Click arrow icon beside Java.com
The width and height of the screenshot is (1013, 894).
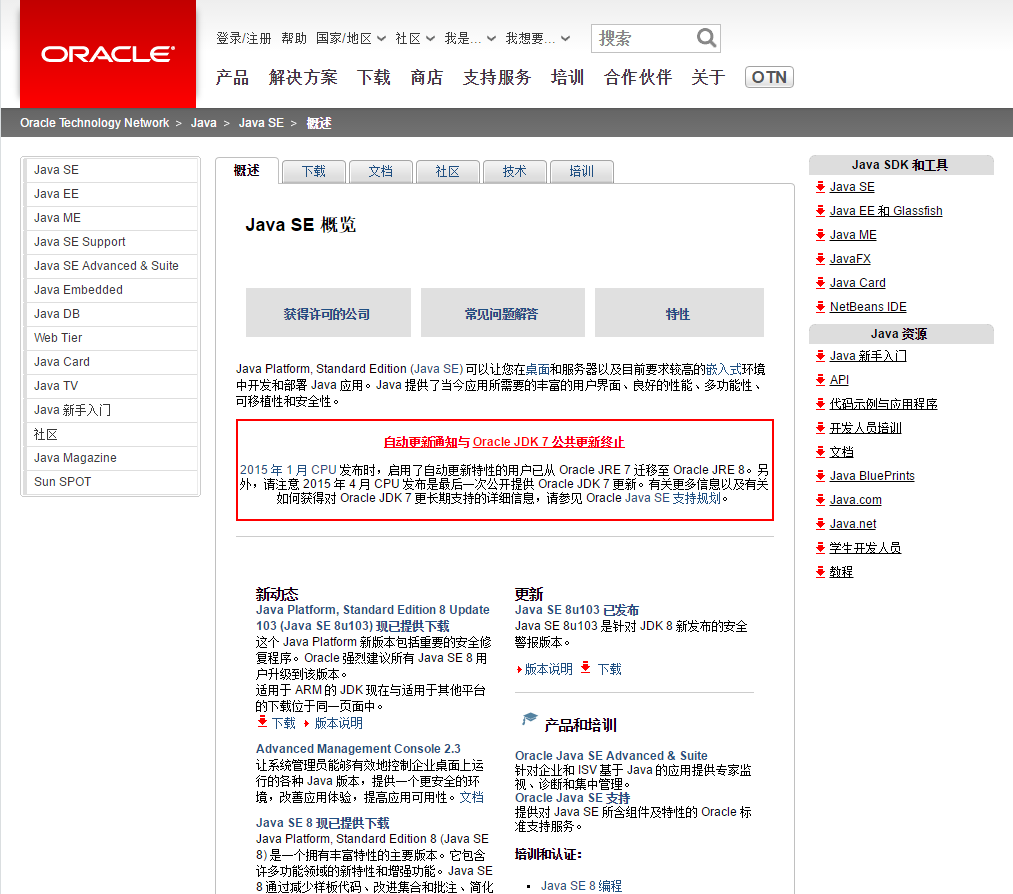[x=820, y=499]
